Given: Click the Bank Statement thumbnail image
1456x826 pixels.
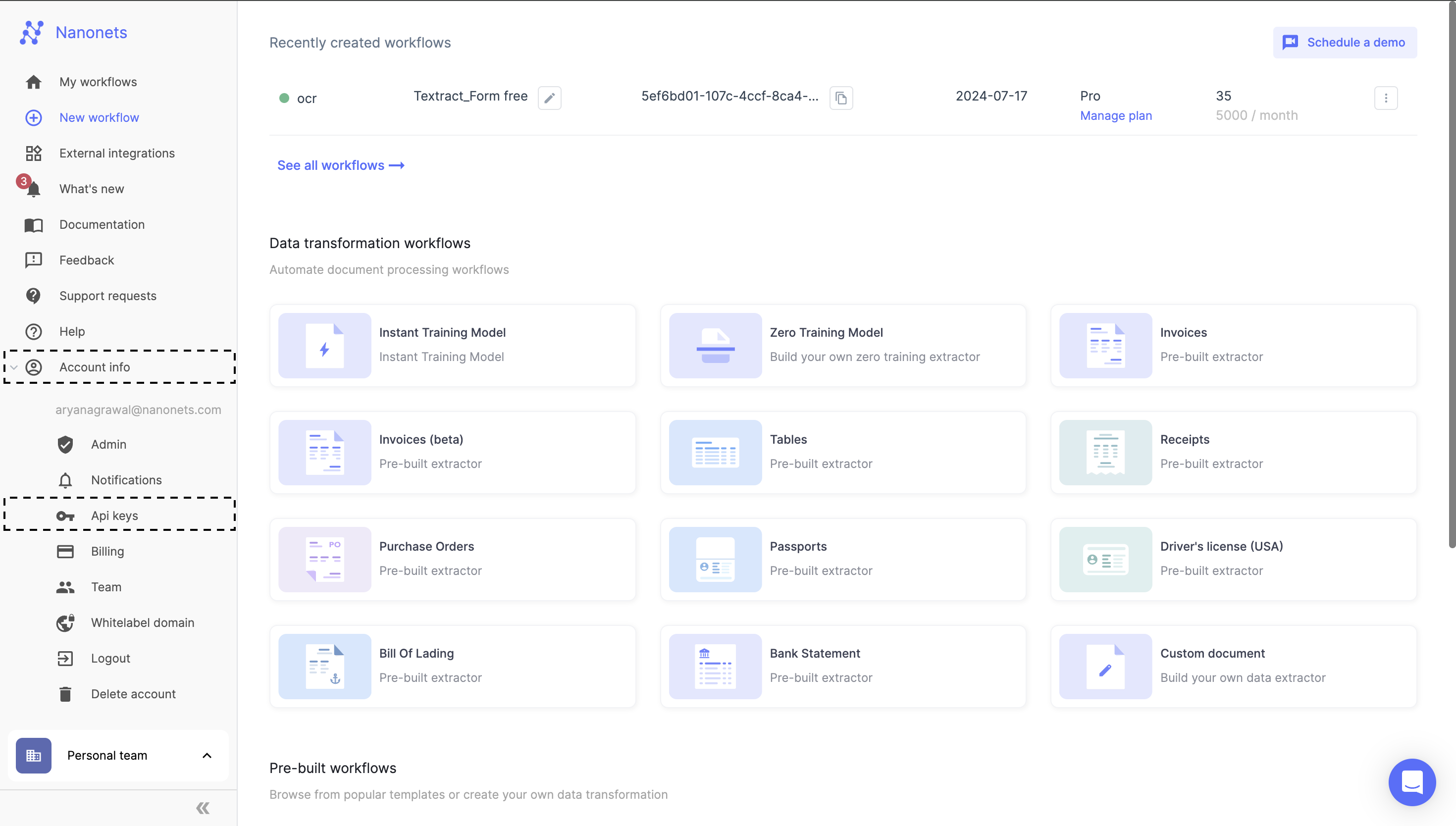Looking at the screenshot, I should pos(715,667).
